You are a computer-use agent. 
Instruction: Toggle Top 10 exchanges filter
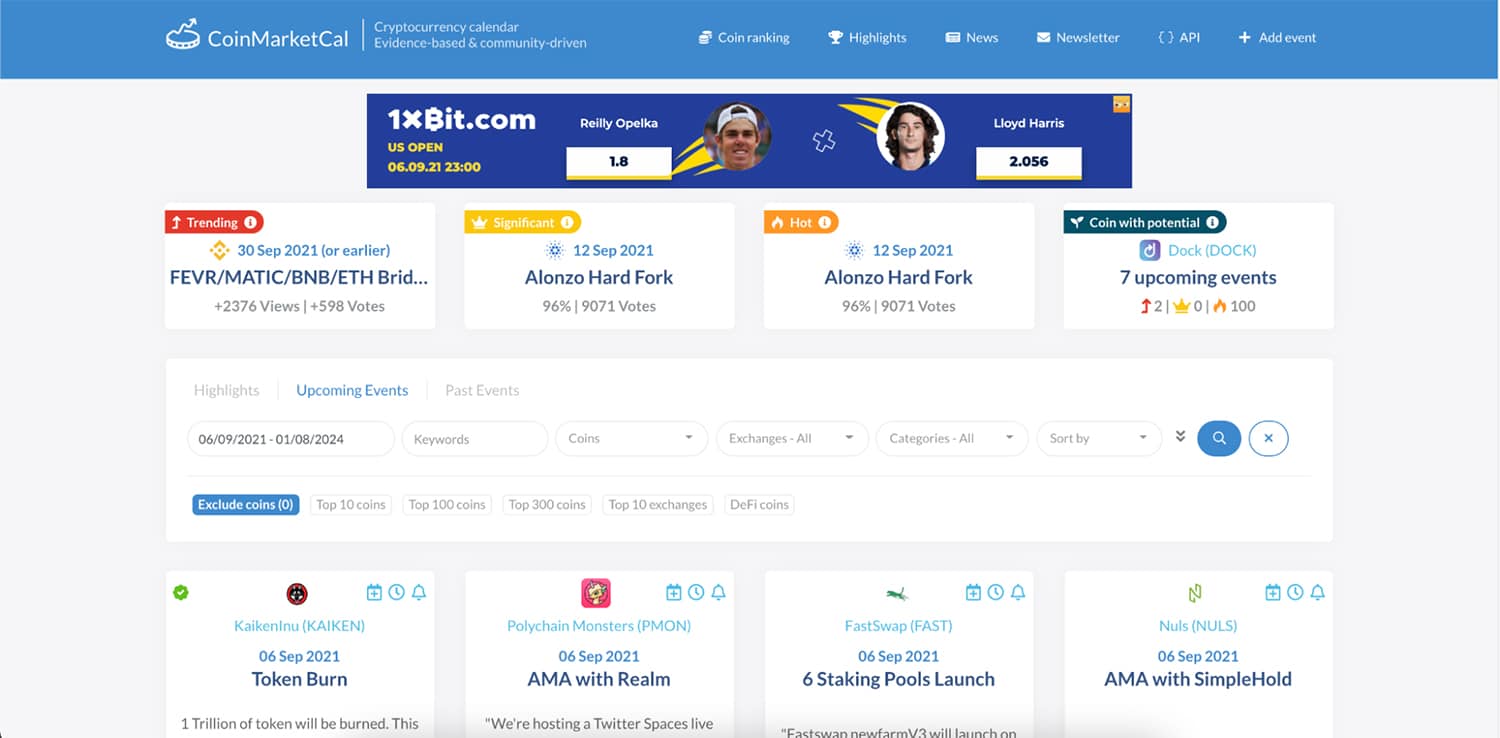click(658, 505)
